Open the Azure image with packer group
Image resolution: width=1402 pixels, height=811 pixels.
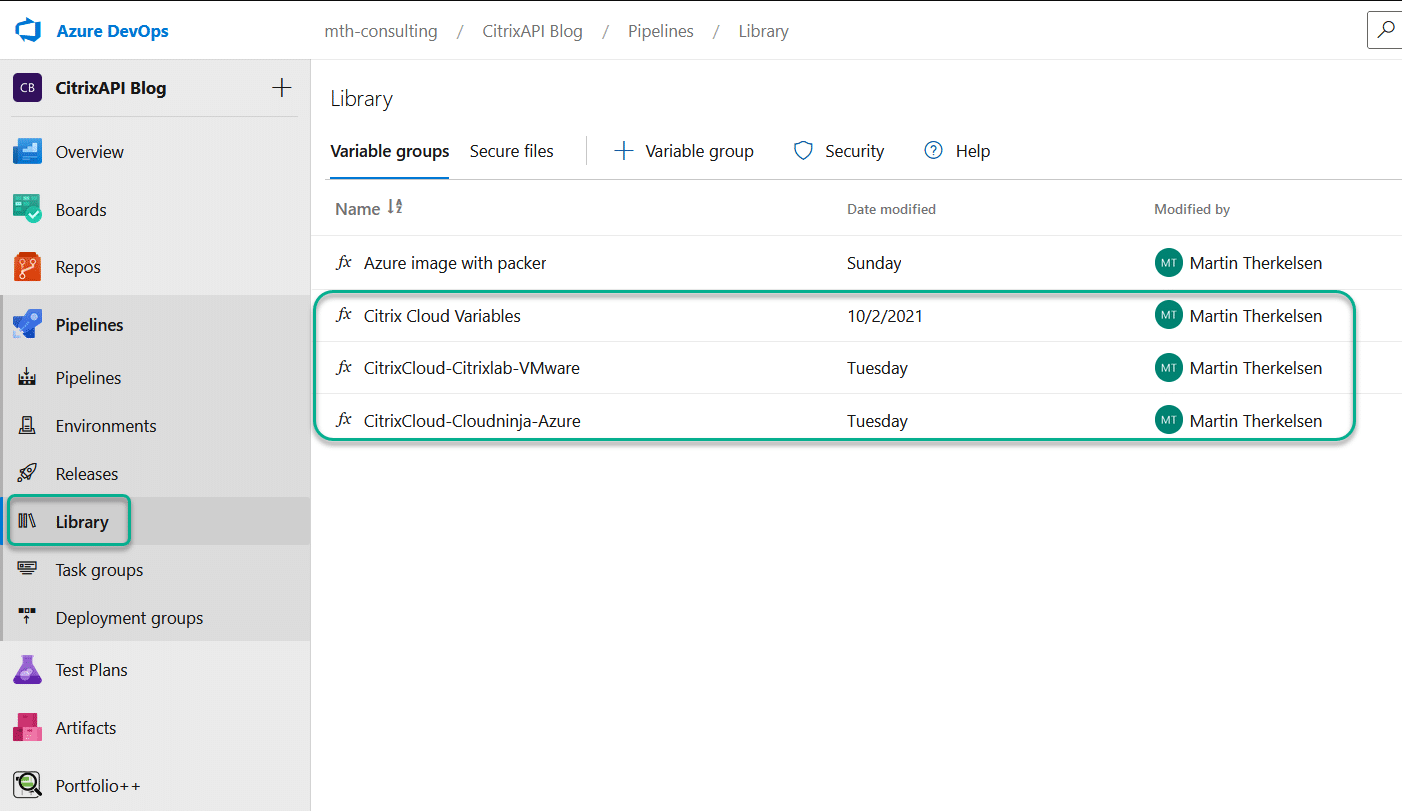(455, 263)
